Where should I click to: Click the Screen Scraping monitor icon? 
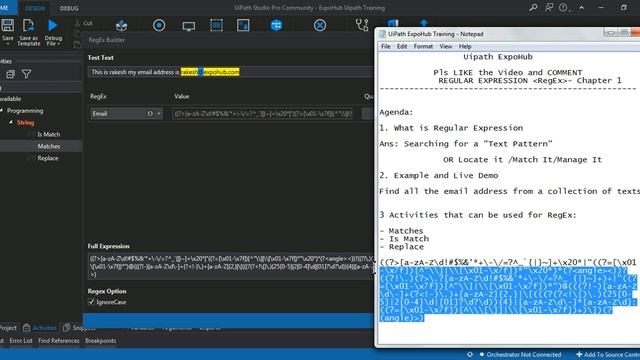[189, 26]
